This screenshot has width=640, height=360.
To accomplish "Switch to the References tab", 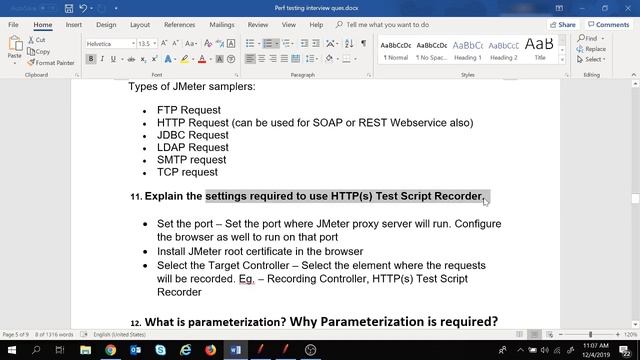I will [x=180, y=24].
